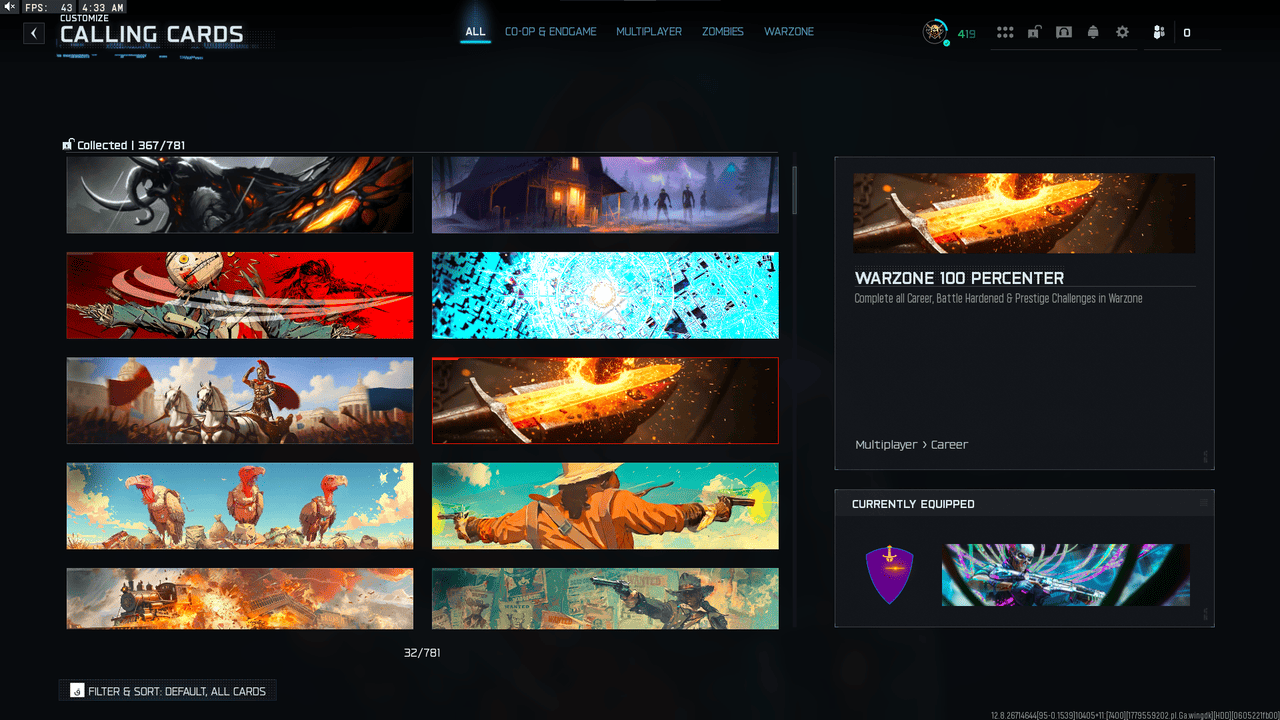Select the ZOMBIES tab
The image size is (1280, 720).
[x=723, y=32]
